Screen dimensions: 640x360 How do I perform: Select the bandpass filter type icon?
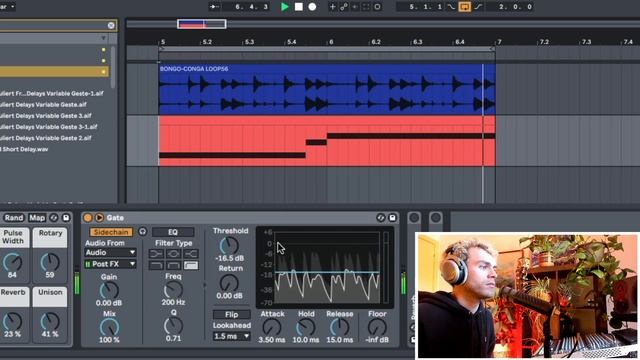point(173,266)
